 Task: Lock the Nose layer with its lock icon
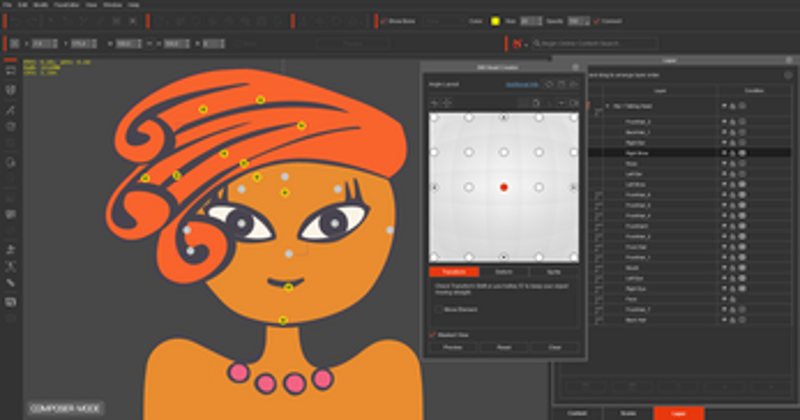(733, 164)
